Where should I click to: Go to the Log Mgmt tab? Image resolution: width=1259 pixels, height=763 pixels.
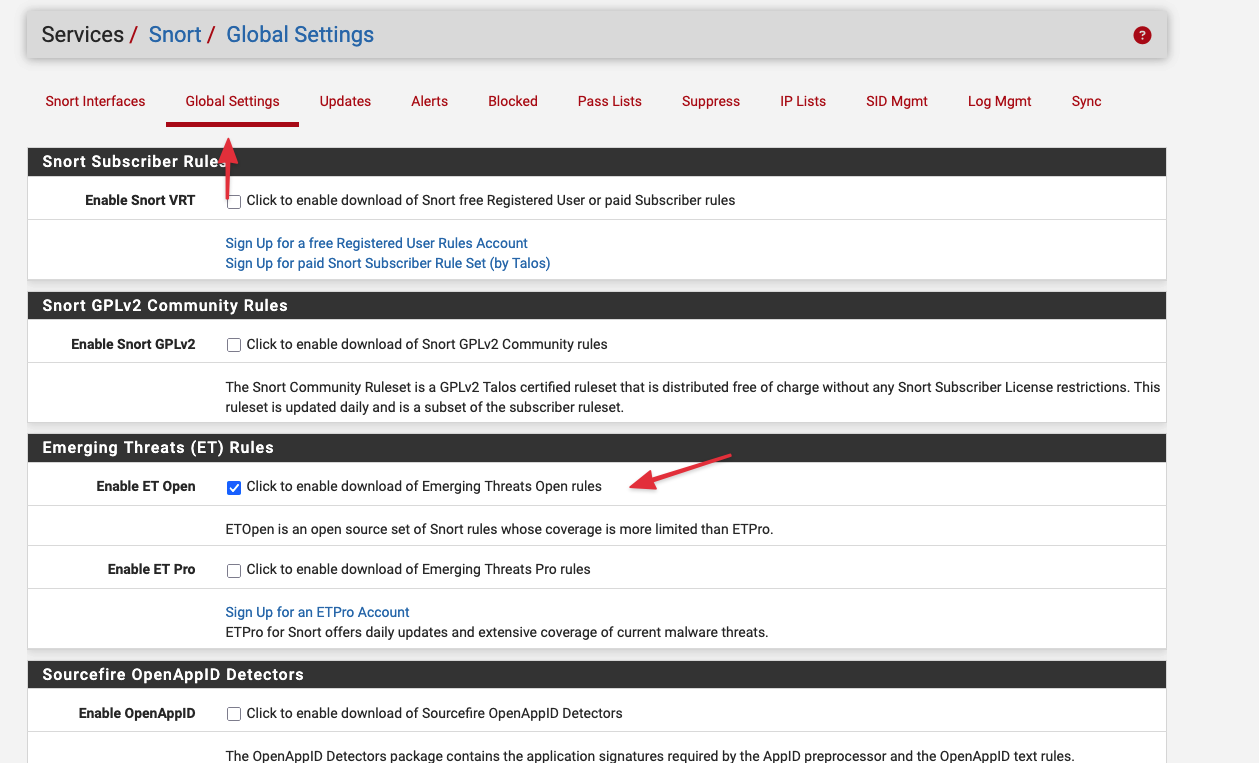click(999, 101)
